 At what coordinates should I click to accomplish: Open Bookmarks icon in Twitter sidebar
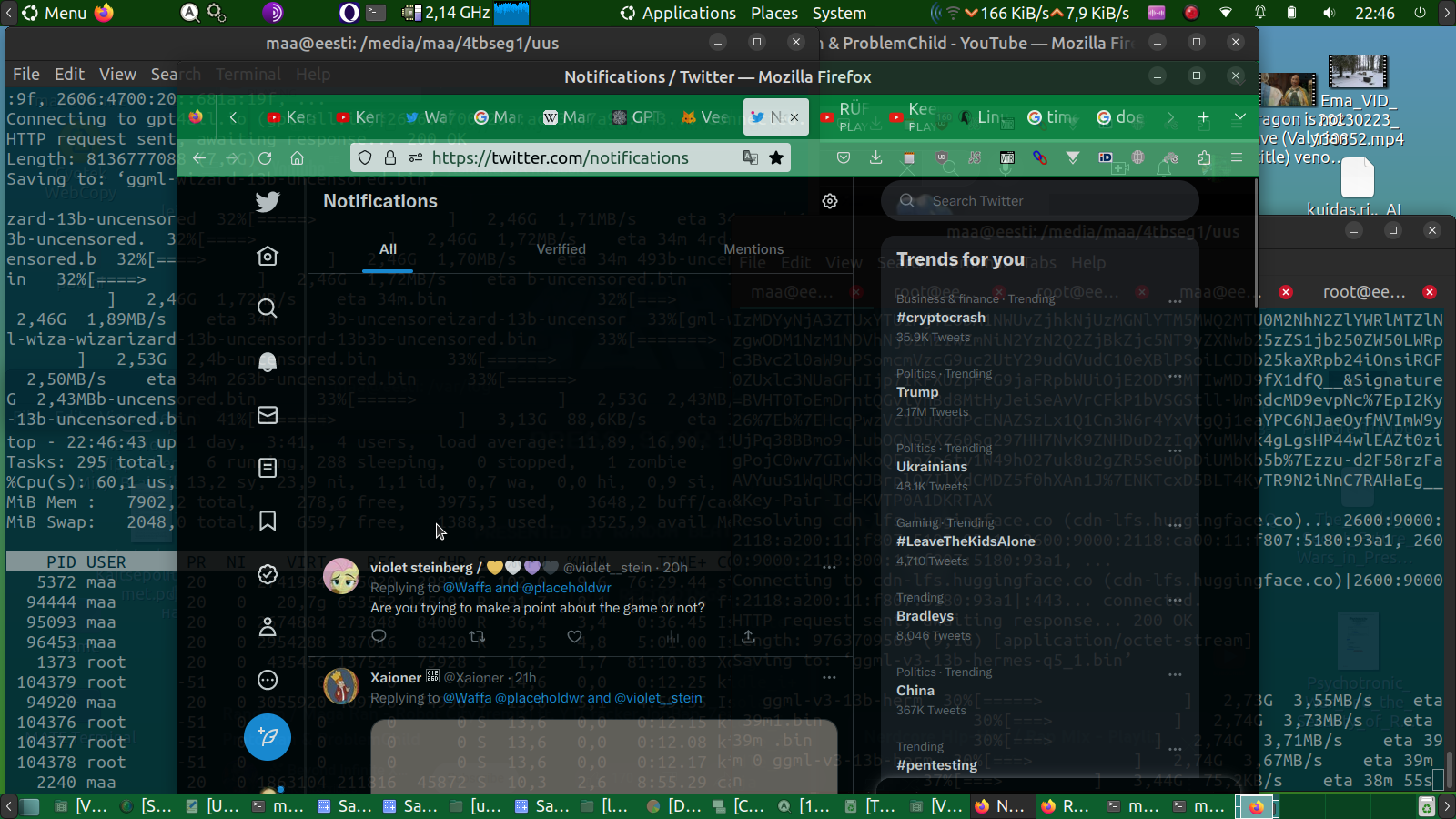point(268,521)
